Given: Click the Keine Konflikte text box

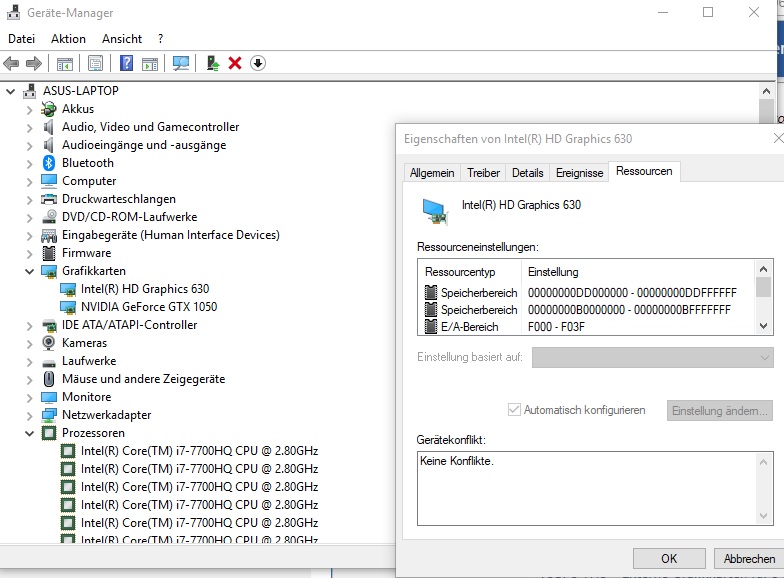Looking at the screenshot, I should [x=595, y=488].
